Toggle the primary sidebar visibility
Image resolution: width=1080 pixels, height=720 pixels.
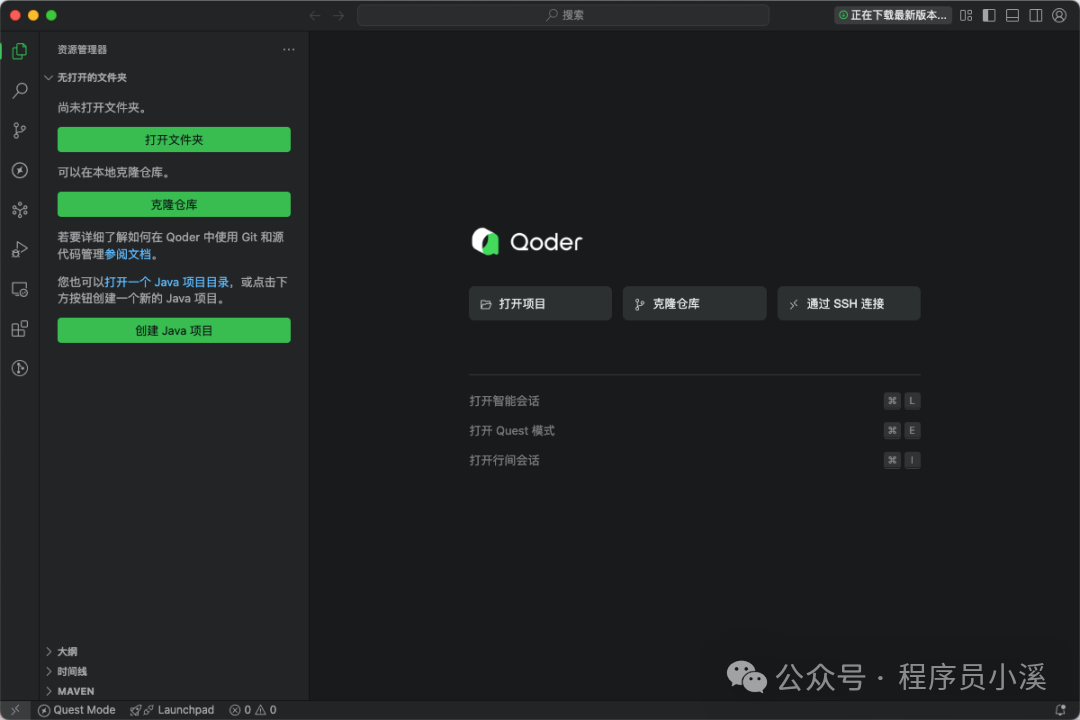(x=989, y=15)
